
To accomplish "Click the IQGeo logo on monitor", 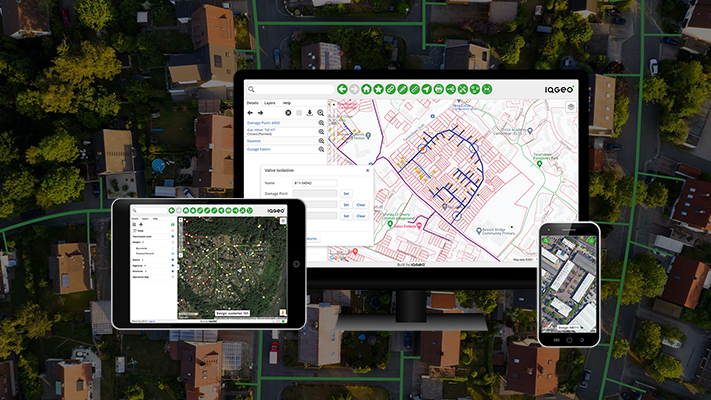I will pos(559,89).
